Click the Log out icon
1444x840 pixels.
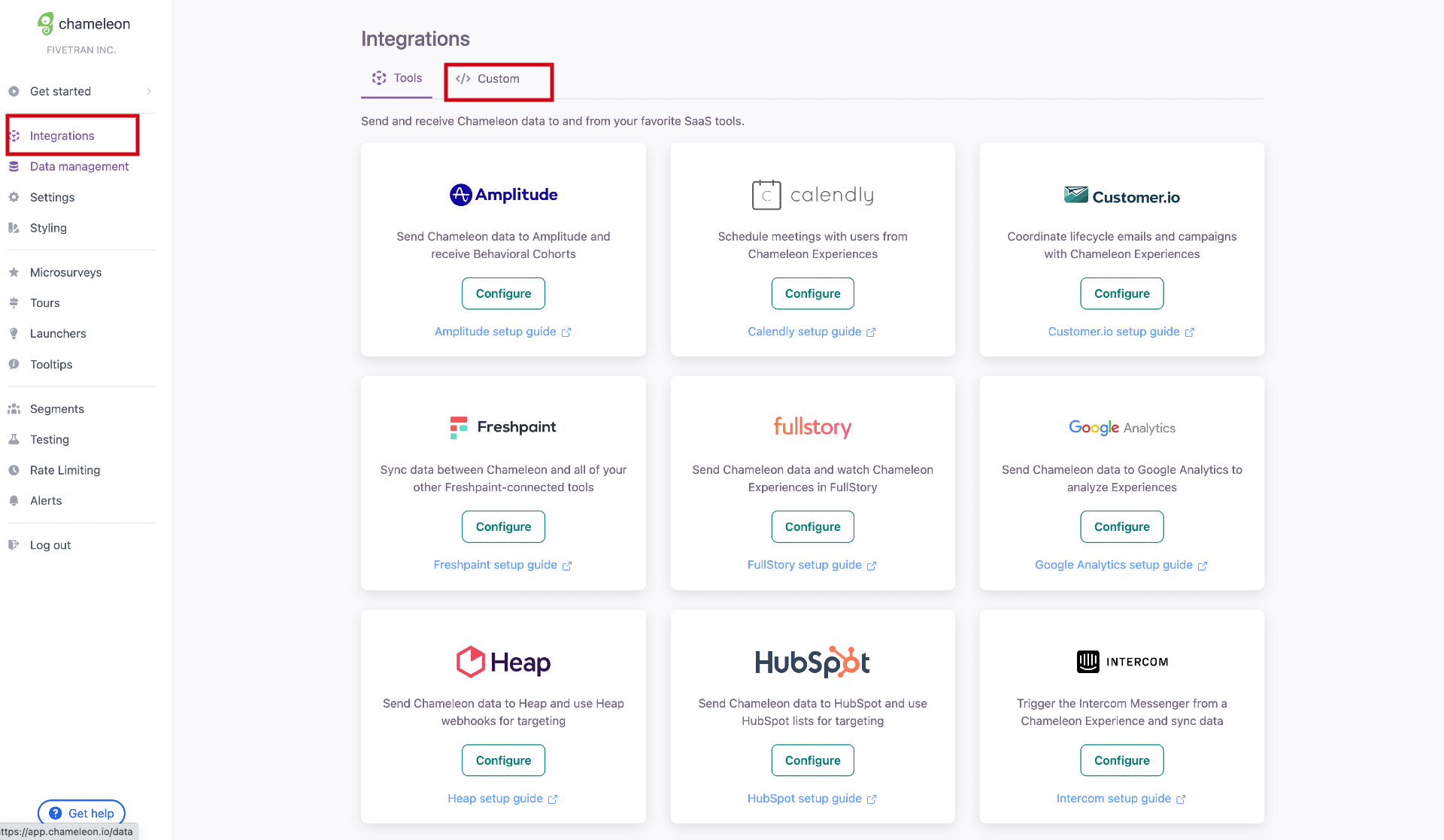(14, 545)
